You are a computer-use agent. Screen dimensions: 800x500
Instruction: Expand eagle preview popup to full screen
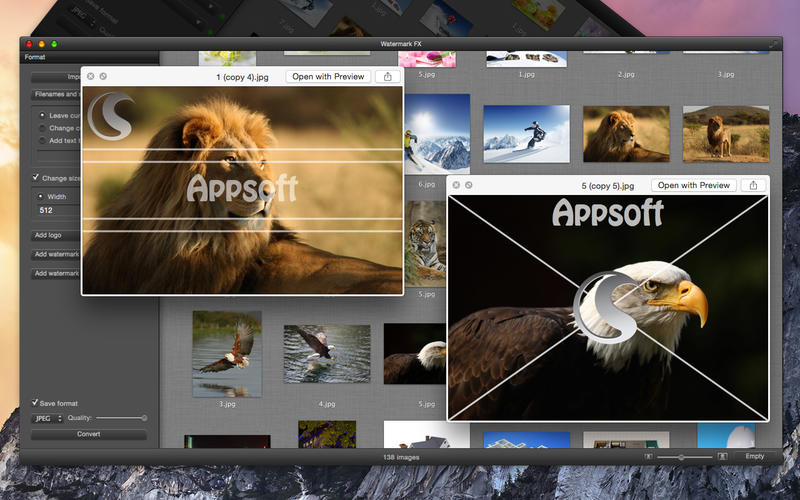click(468, 185)
